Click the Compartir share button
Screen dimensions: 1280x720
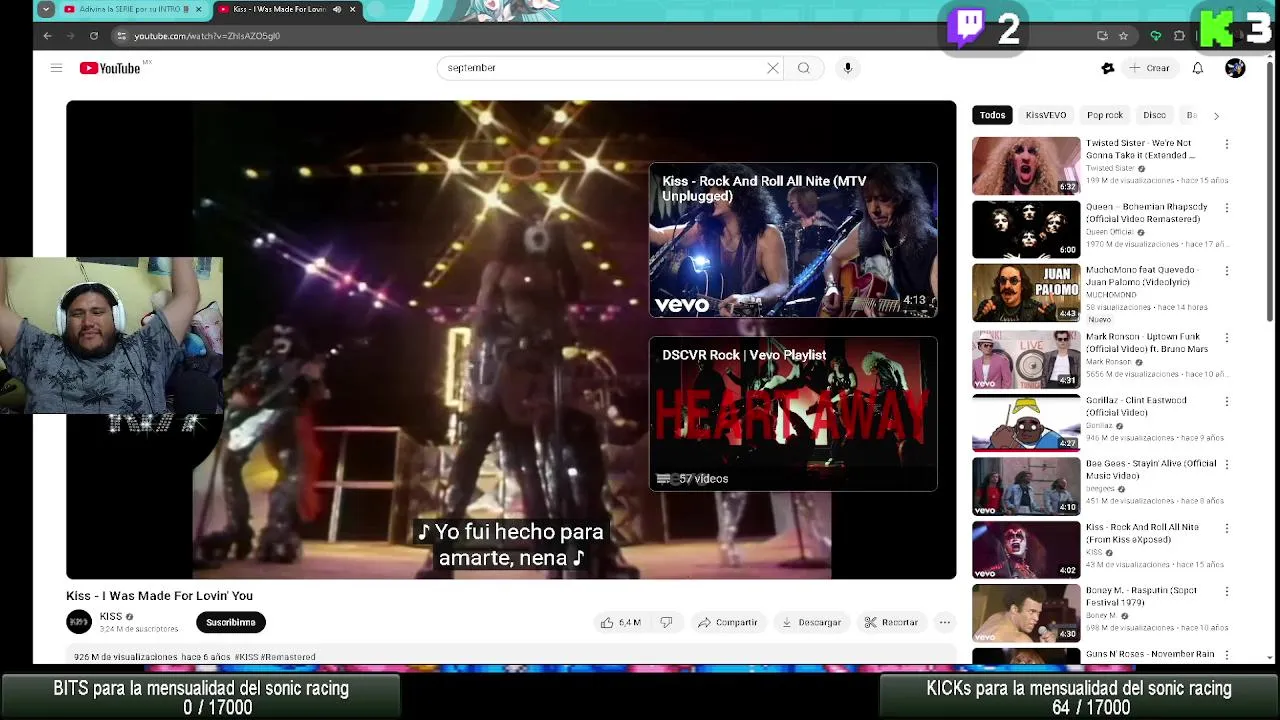pyautogui.click(x=728, y=622)
